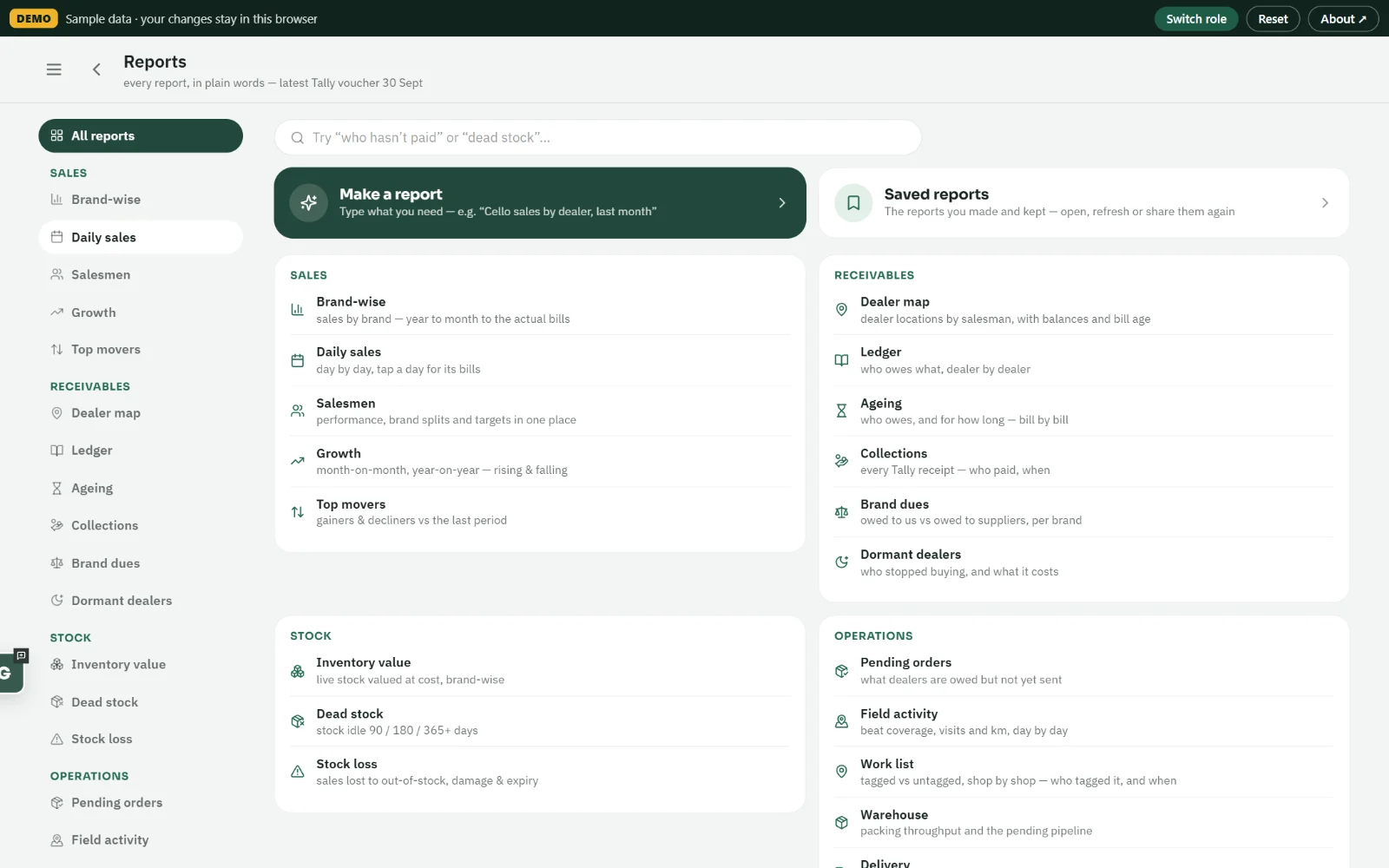Click the package icon beside Pending orders card row
Viewport: 1389px width, 868px height.
click(841, 671)
